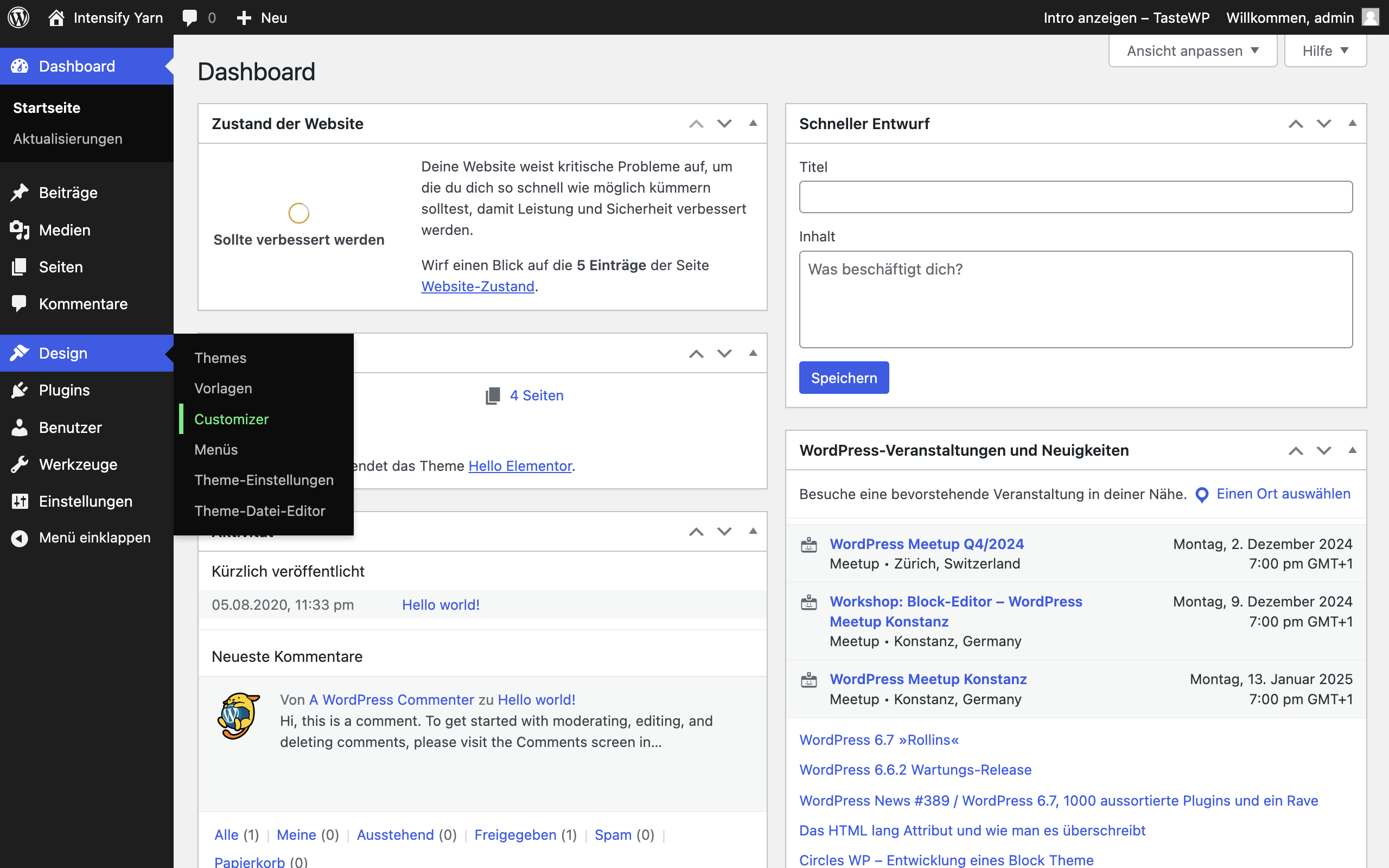The image size is (1389, 868).
Task: Click the Plugins plug icon in sidebar
Action: coord(20,391)
